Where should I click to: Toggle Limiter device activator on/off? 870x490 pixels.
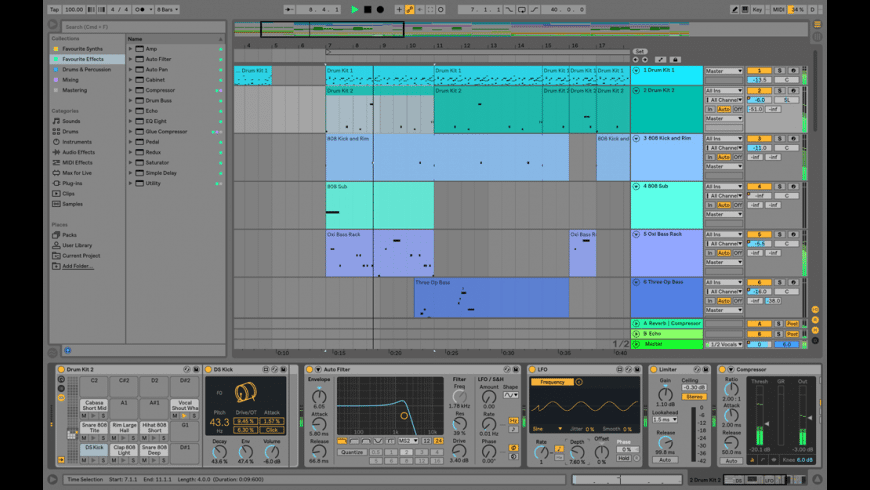pyautogui.click(x=653, y=370)
